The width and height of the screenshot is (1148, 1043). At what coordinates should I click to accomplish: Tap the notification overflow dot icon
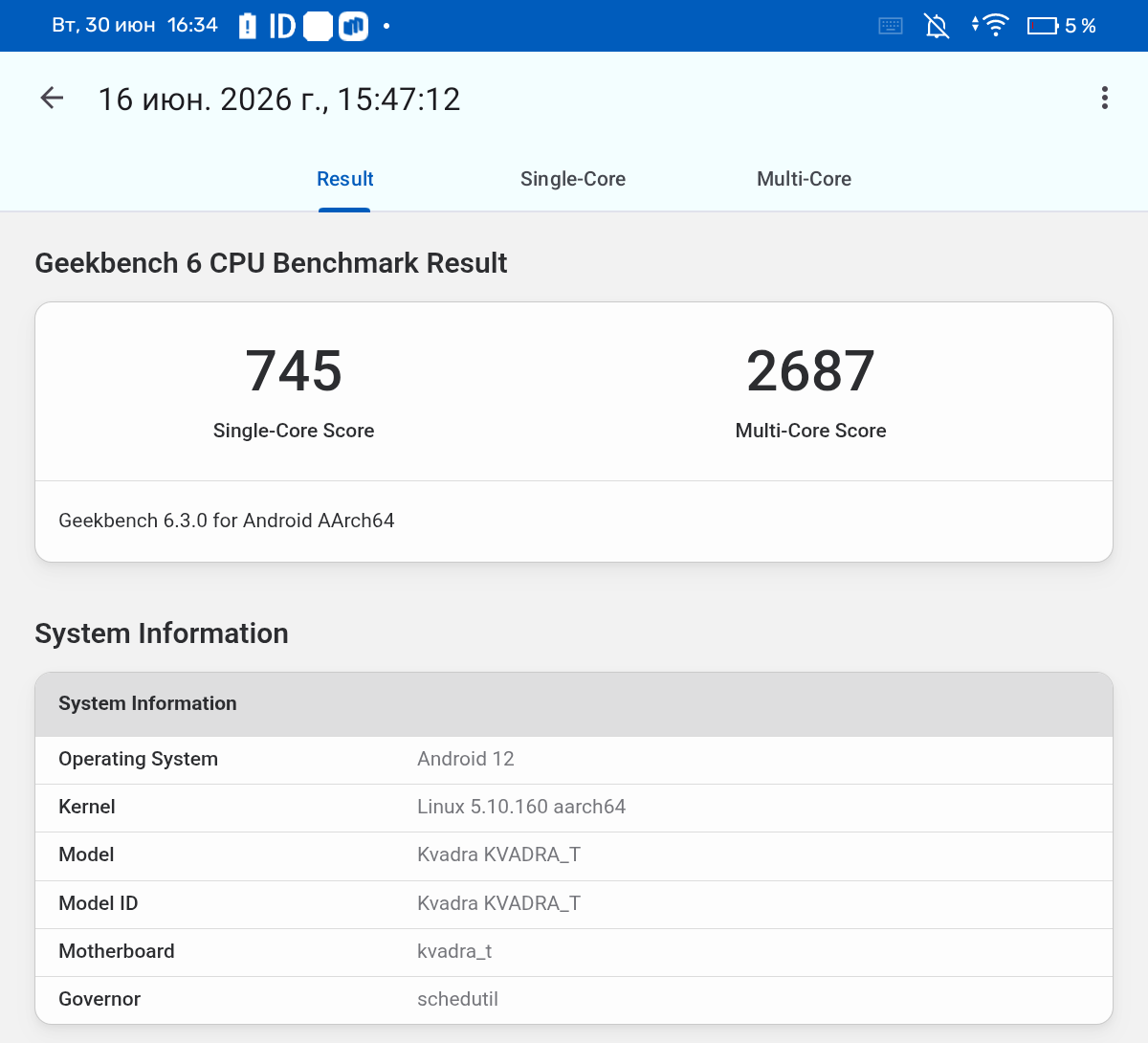tap(386, 26)
